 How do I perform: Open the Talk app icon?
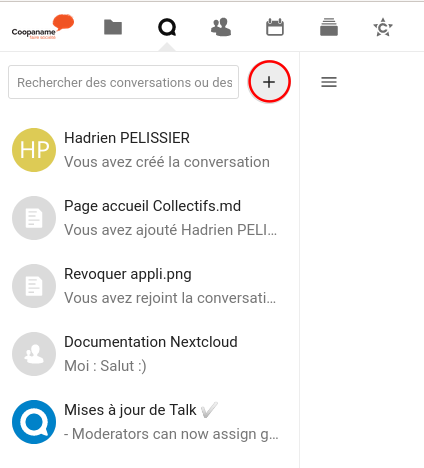click(167, 27)
